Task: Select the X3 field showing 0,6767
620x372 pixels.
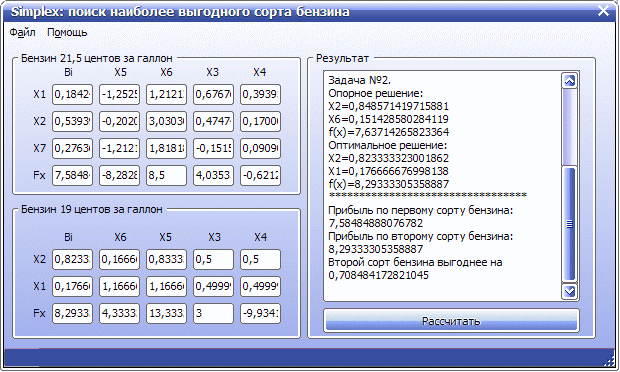Action: (214, 94)
